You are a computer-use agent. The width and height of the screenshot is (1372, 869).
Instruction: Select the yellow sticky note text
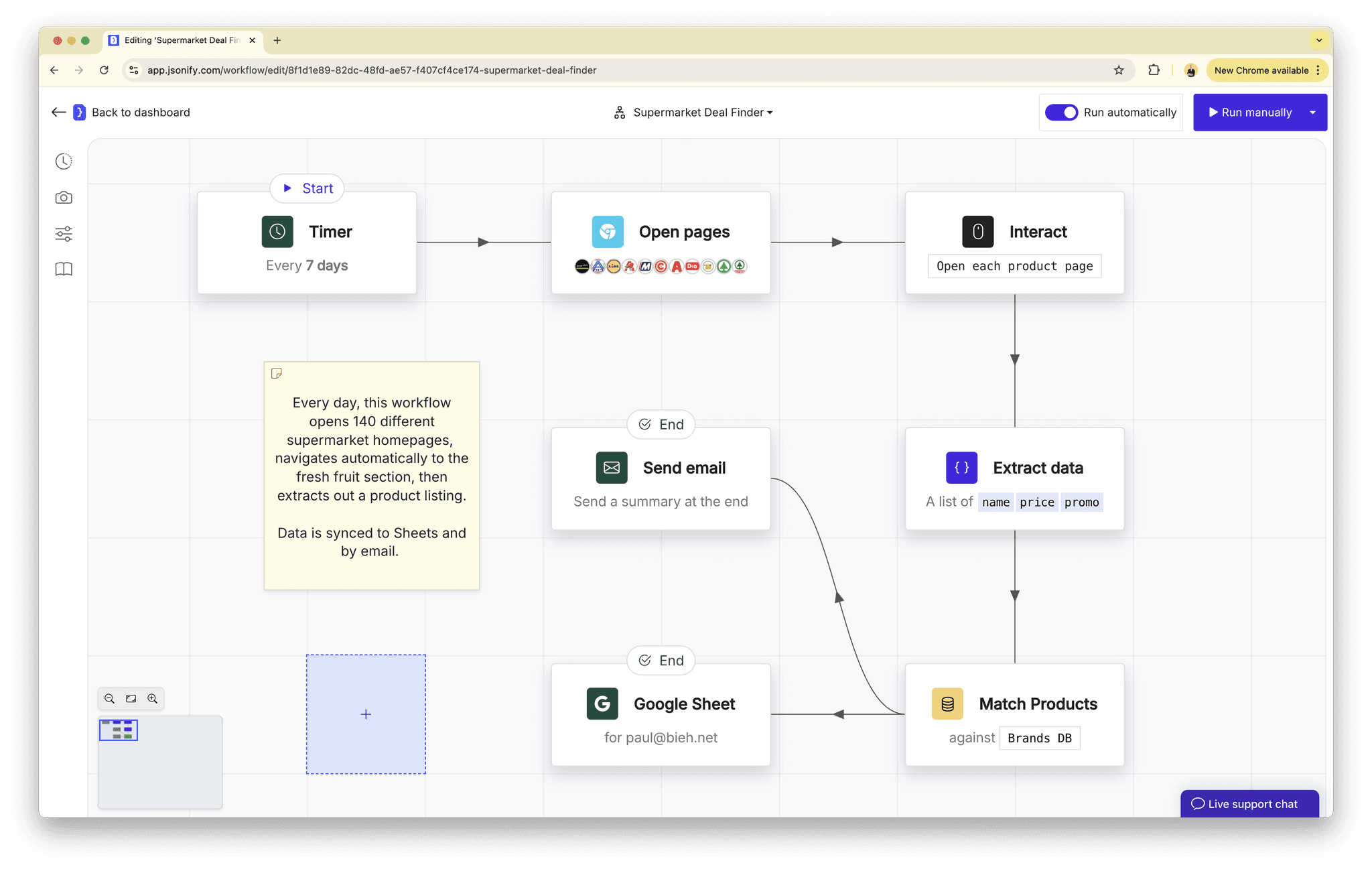372,476
